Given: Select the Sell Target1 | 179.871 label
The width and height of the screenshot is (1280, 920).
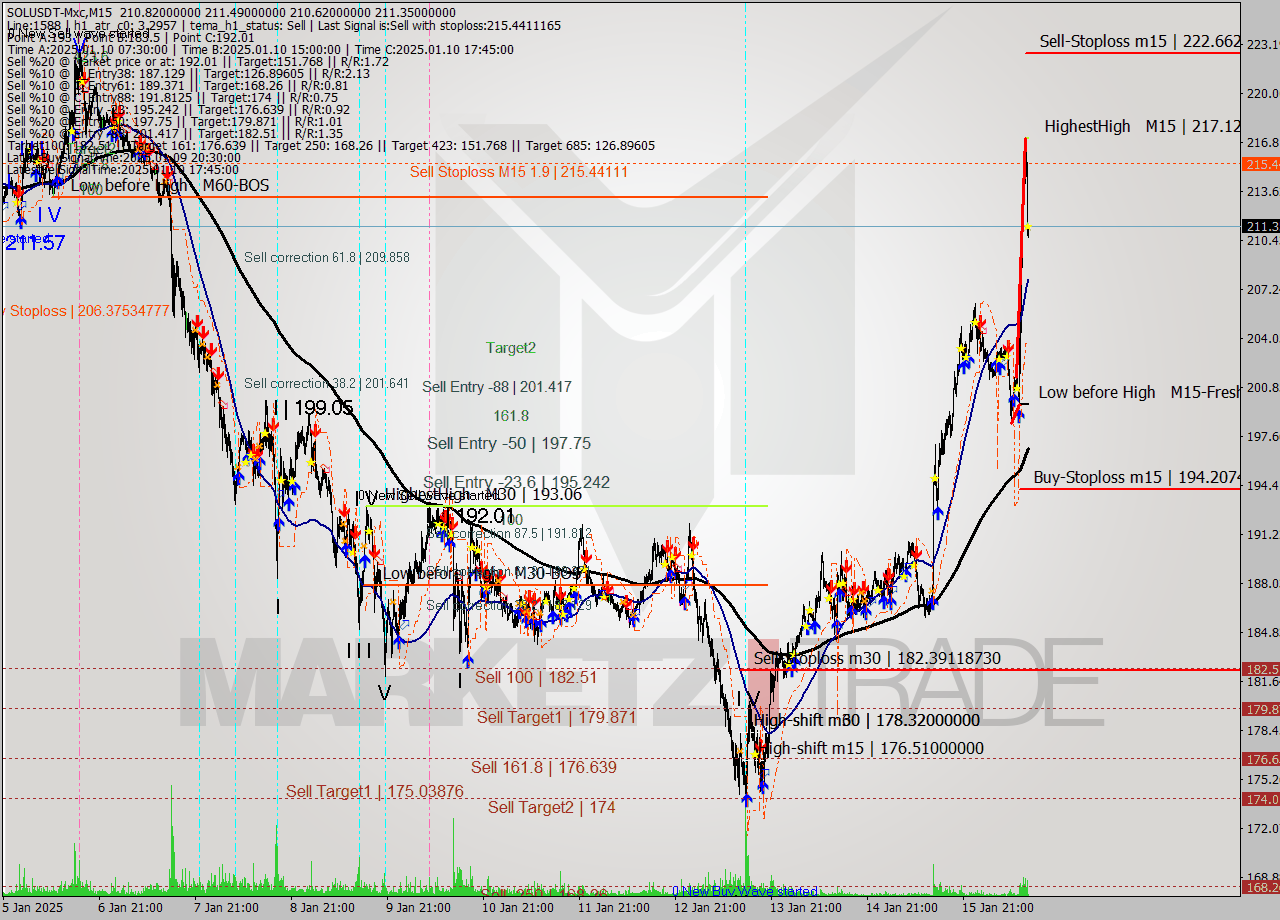Looking at the screenshot, I should coord(556,717).
